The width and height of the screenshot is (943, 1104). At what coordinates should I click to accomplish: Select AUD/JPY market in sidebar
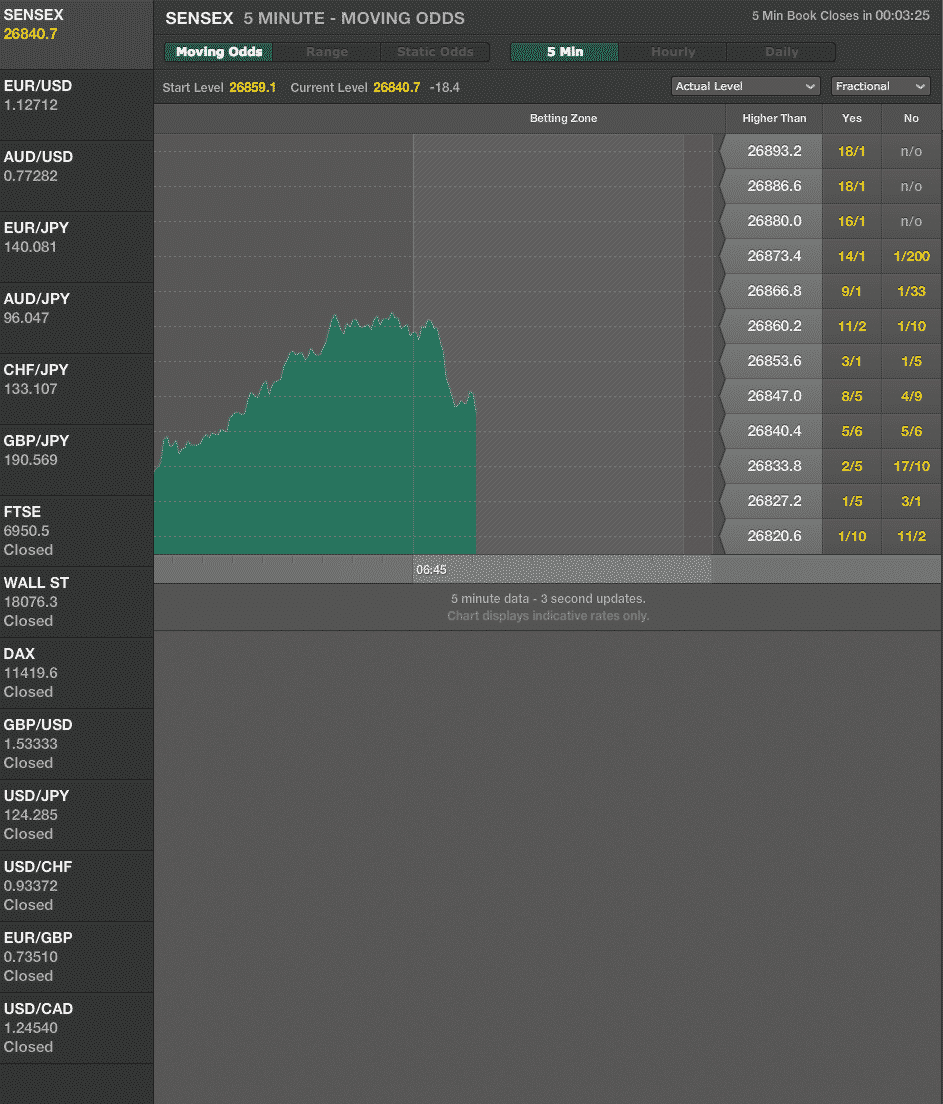(77, 318)
